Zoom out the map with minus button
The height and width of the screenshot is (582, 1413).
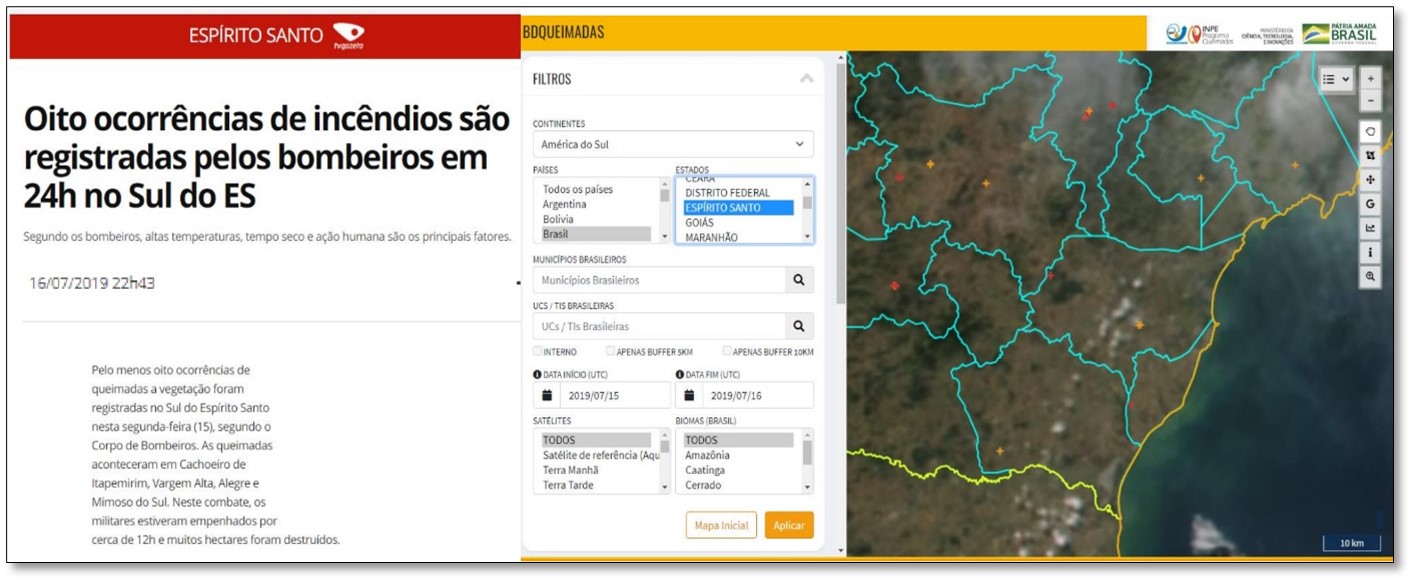click(1370, 100)
